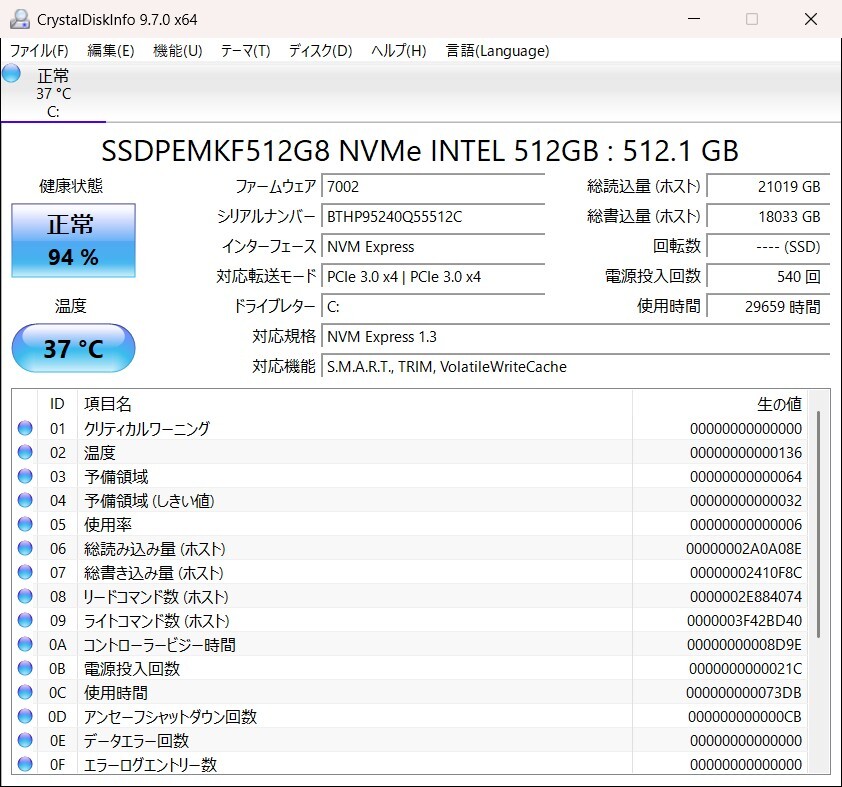Screen dimensions: 842x787
Task: Click the 生の値 column header
Action: [778, 404]
